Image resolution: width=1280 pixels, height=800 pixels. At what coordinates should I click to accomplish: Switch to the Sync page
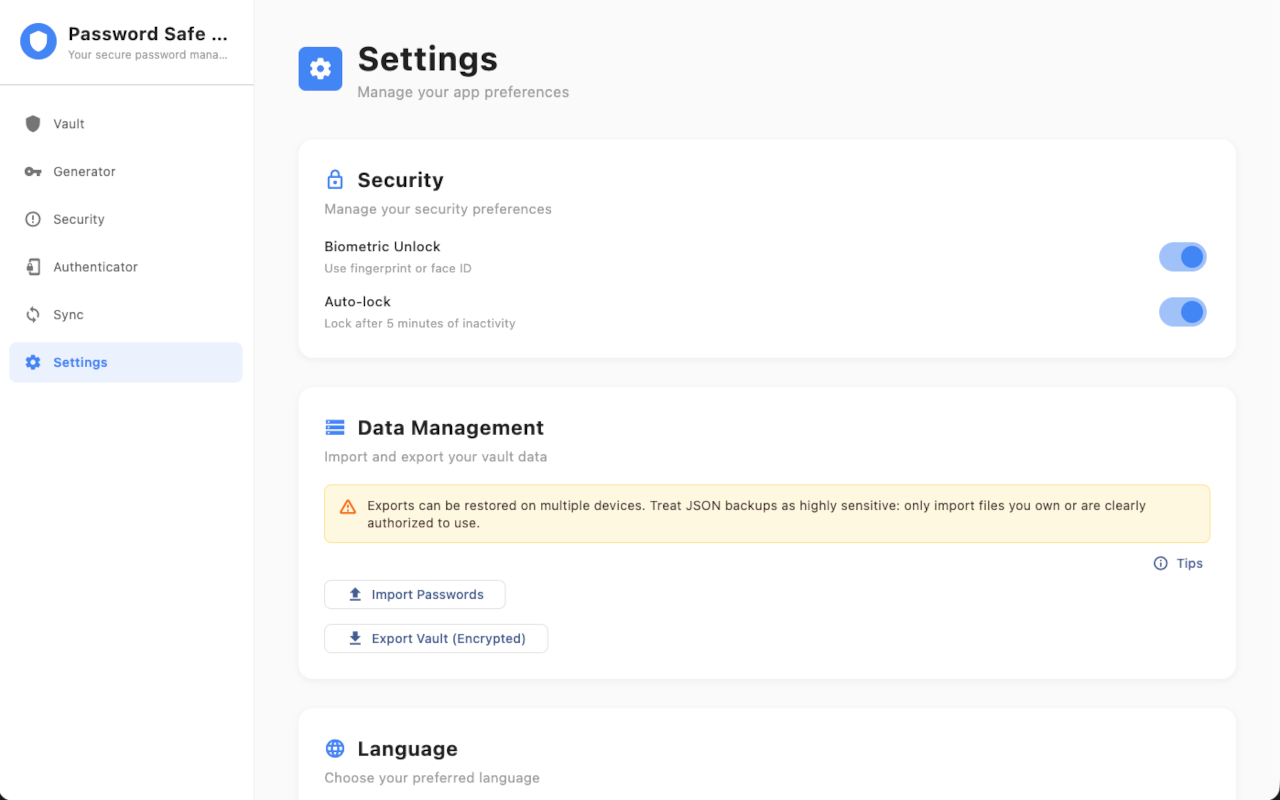[x=126, y=315]
